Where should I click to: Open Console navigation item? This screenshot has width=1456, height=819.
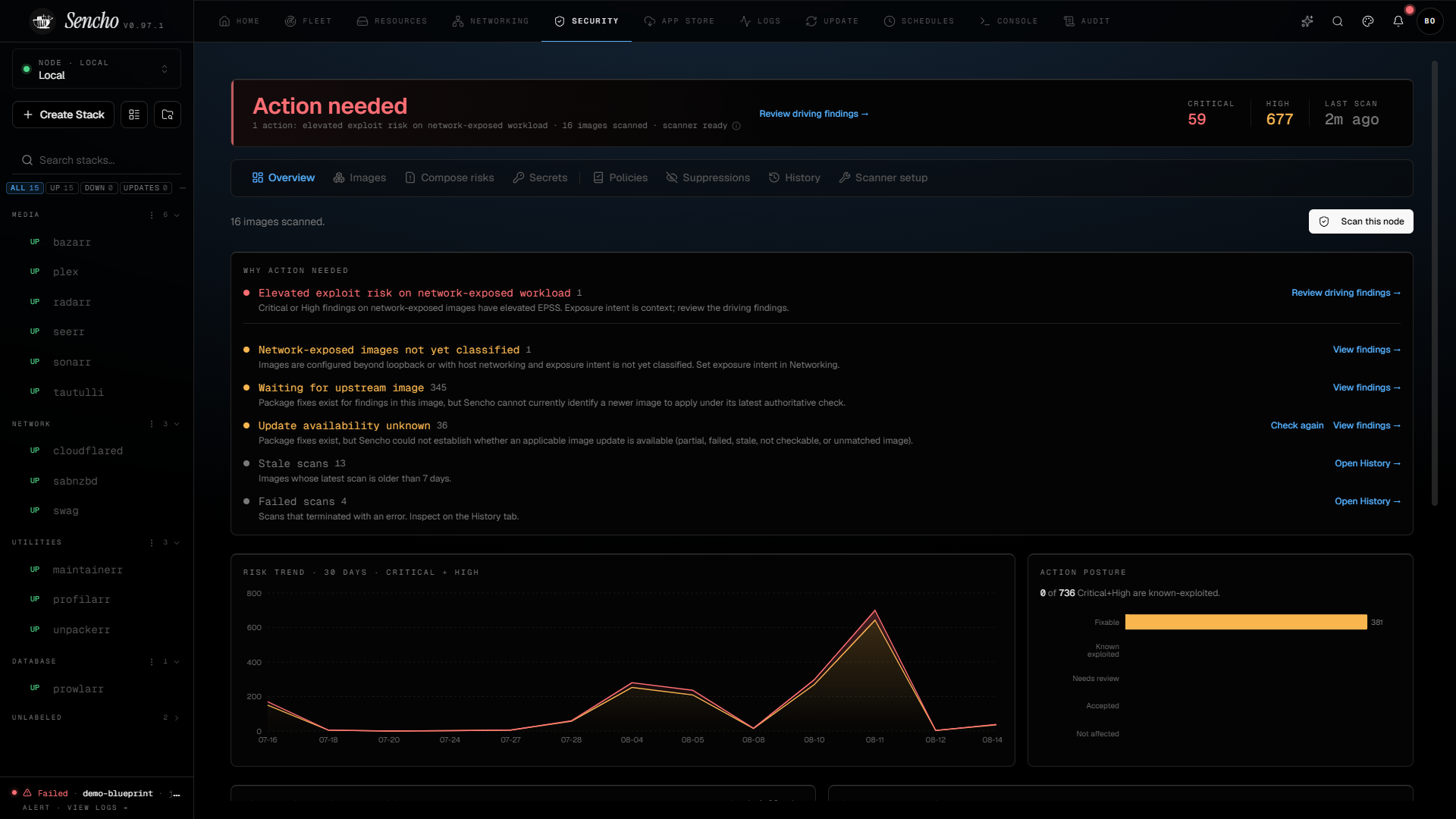(1008, 21)
